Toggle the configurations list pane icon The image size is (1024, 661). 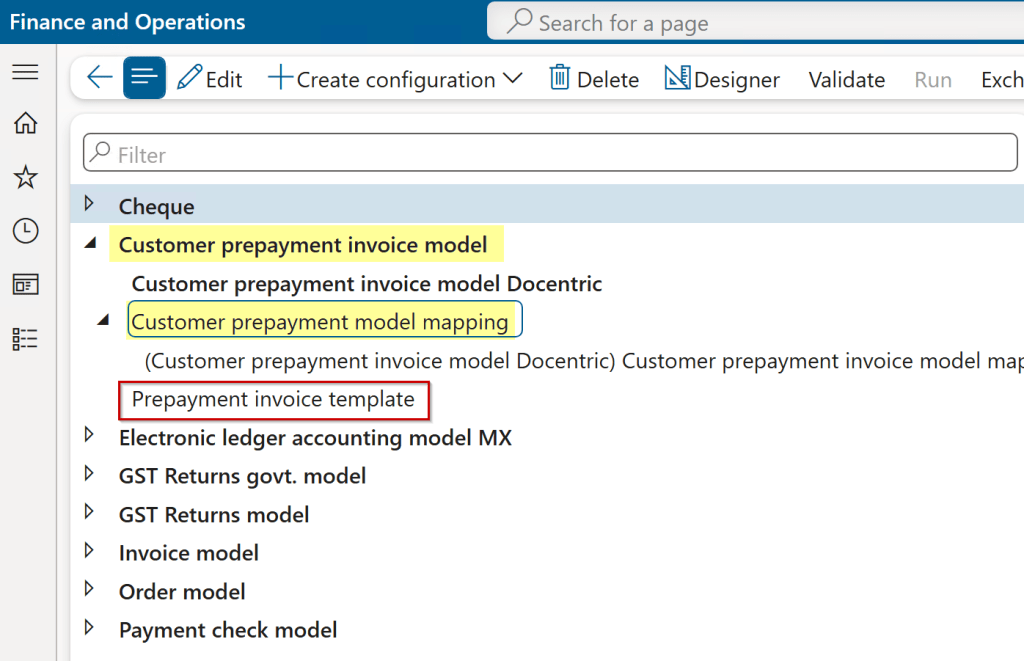(x=143, y=78)
